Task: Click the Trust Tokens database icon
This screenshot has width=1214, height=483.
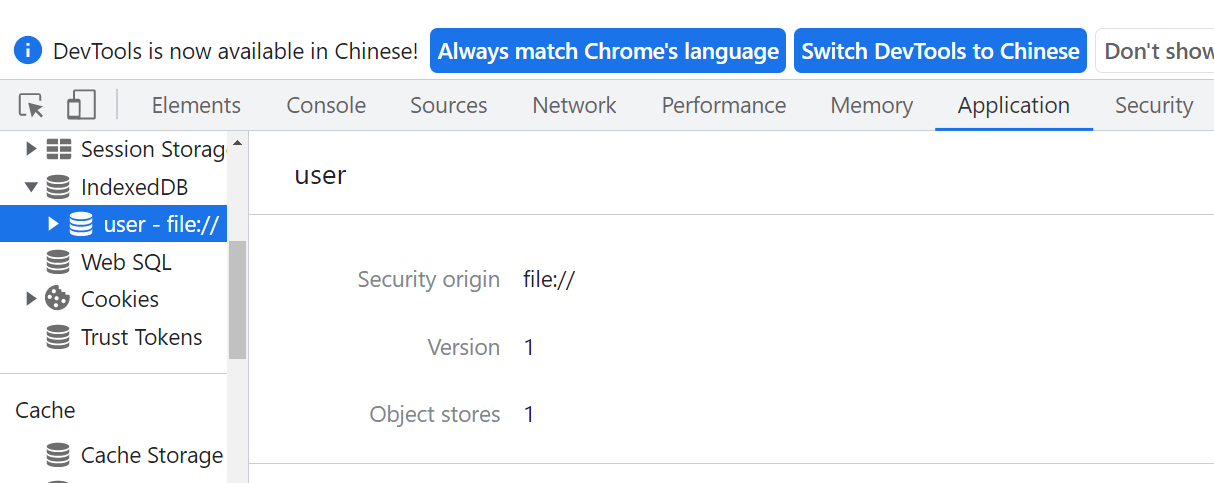Action: (x=59, y=337)
